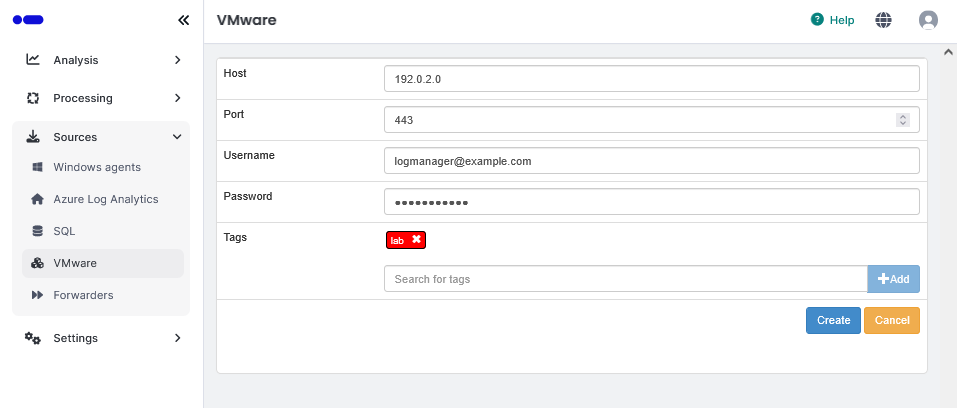Image resolution: width=957 pixels, height=408 pixels.
Task: Click the Add tag button
Action: click(x=893, y=279)
